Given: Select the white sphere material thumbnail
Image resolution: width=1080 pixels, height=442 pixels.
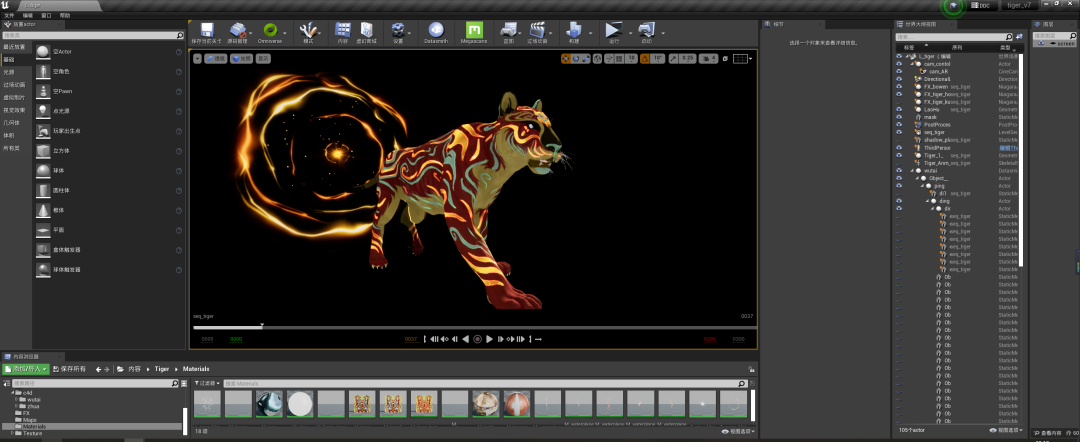Looking at the screenshot, I should pos(300,404).
